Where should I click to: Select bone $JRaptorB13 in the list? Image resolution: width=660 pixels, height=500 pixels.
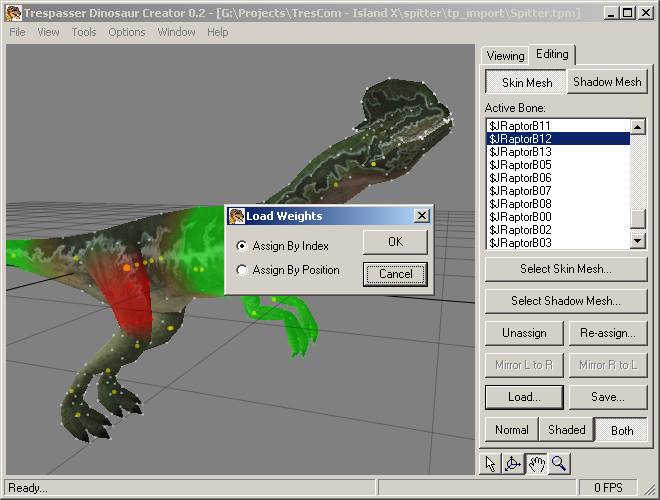pyautogui.click(x=558, y=152)
